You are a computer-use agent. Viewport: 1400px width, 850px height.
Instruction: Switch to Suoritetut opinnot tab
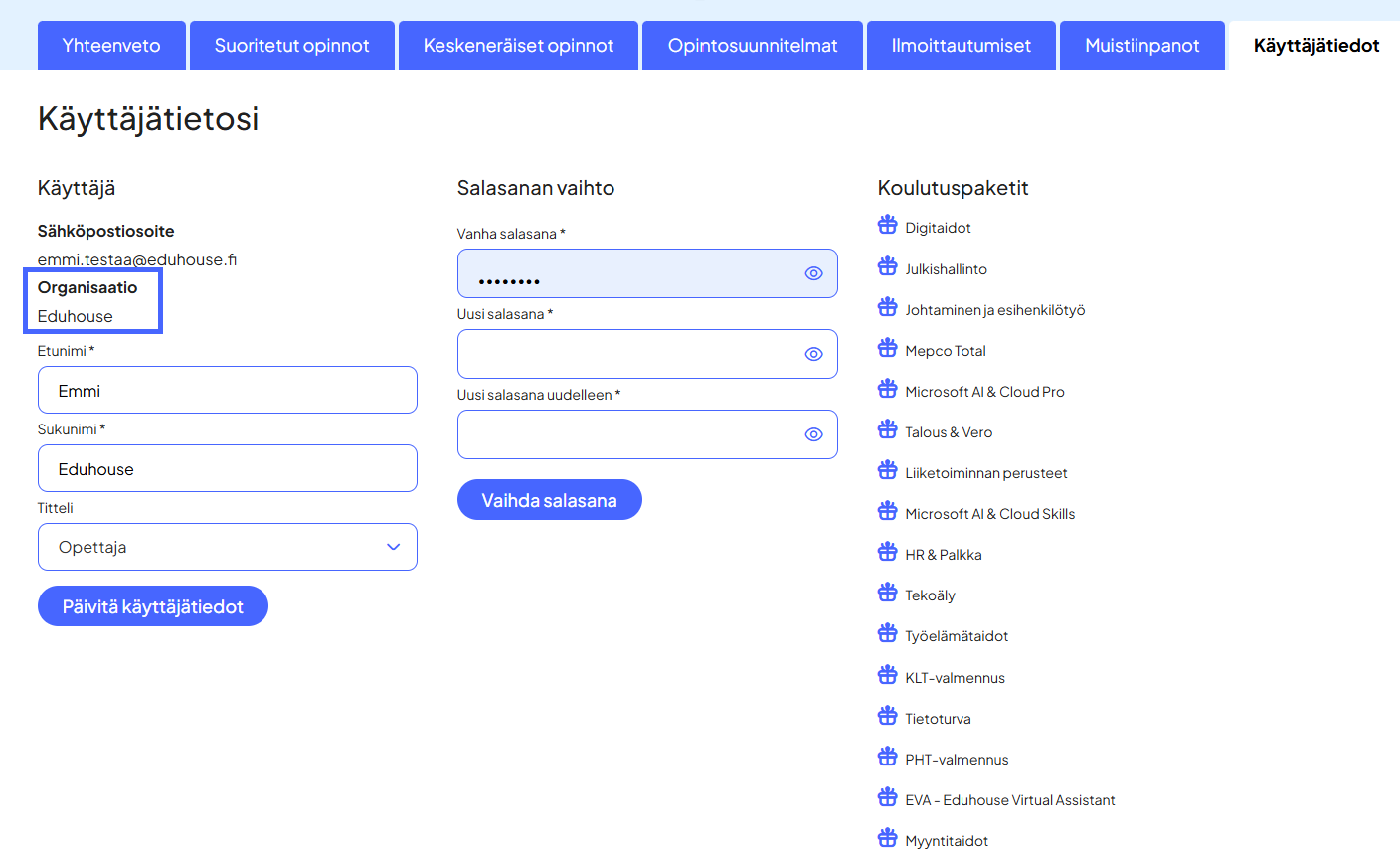coord(292,45)
